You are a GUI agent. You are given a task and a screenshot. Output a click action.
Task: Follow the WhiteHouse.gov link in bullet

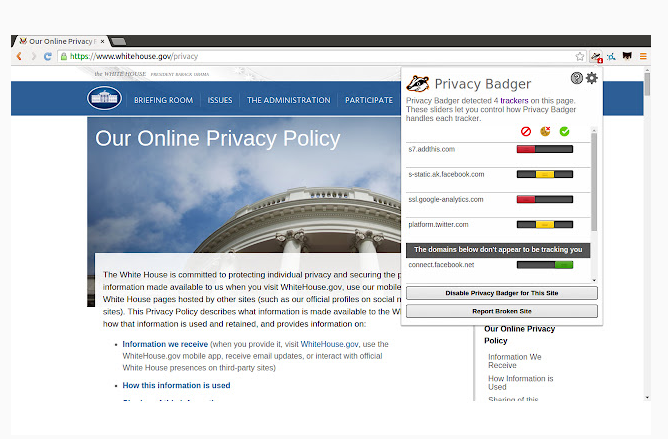point(329,344)
